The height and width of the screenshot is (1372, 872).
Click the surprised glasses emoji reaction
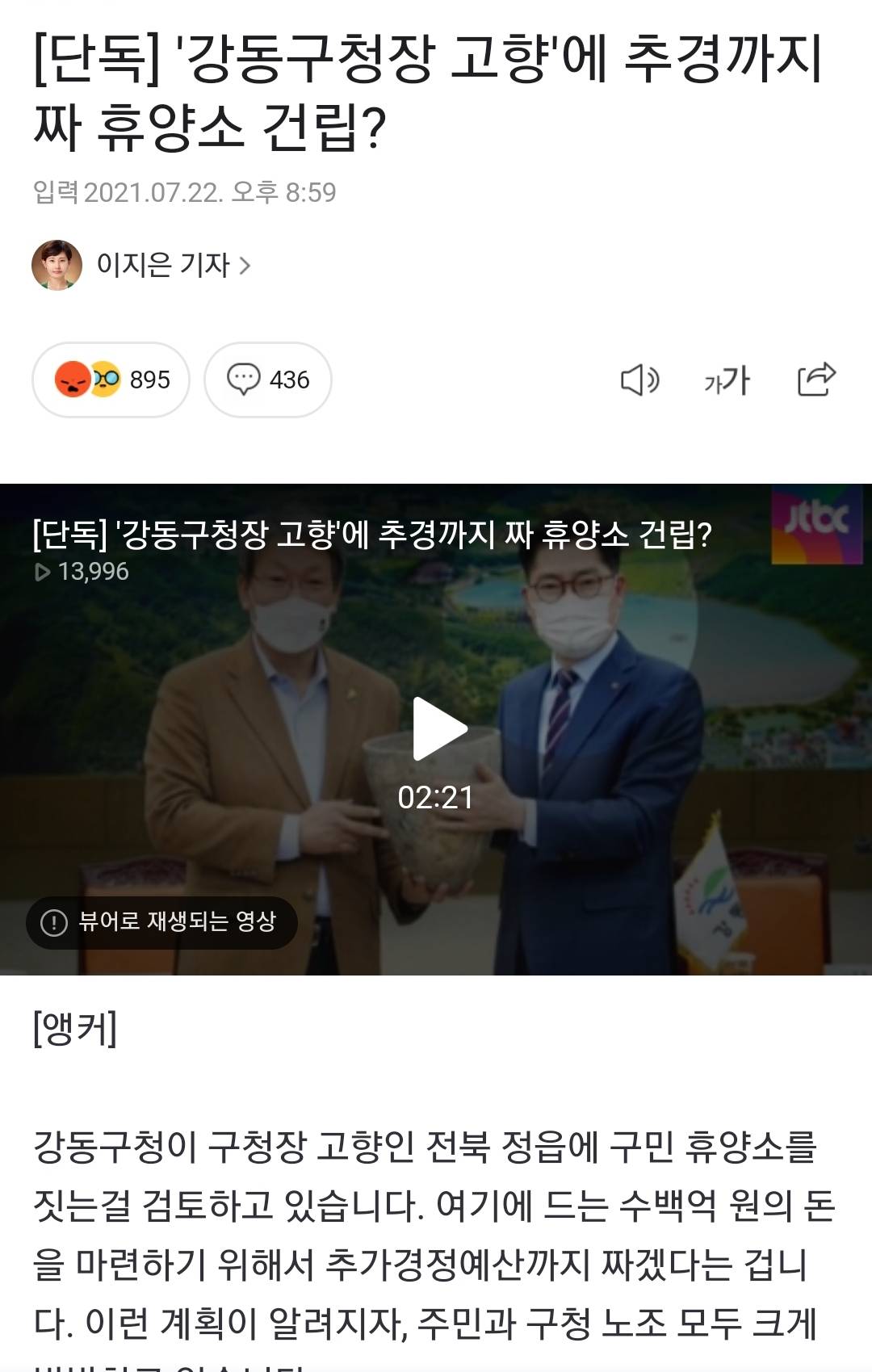click(x=106, y=380)
